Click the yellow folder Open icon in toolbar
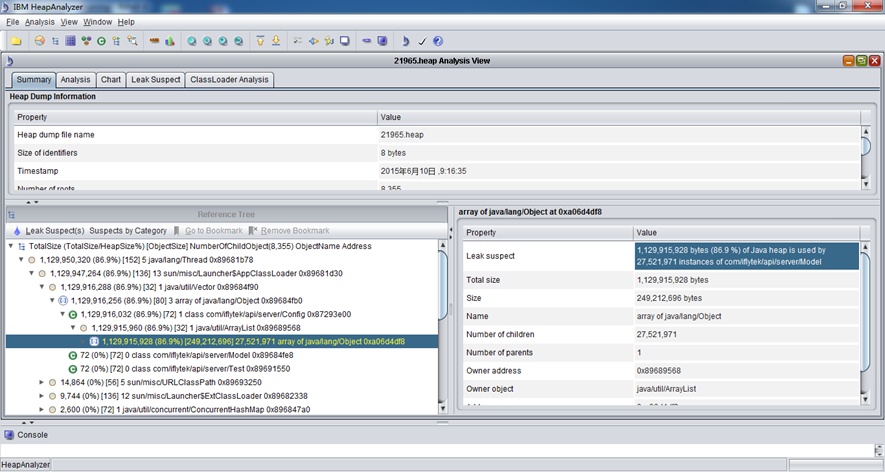Screen dimensions: 885x472 (x=16, y=41)
